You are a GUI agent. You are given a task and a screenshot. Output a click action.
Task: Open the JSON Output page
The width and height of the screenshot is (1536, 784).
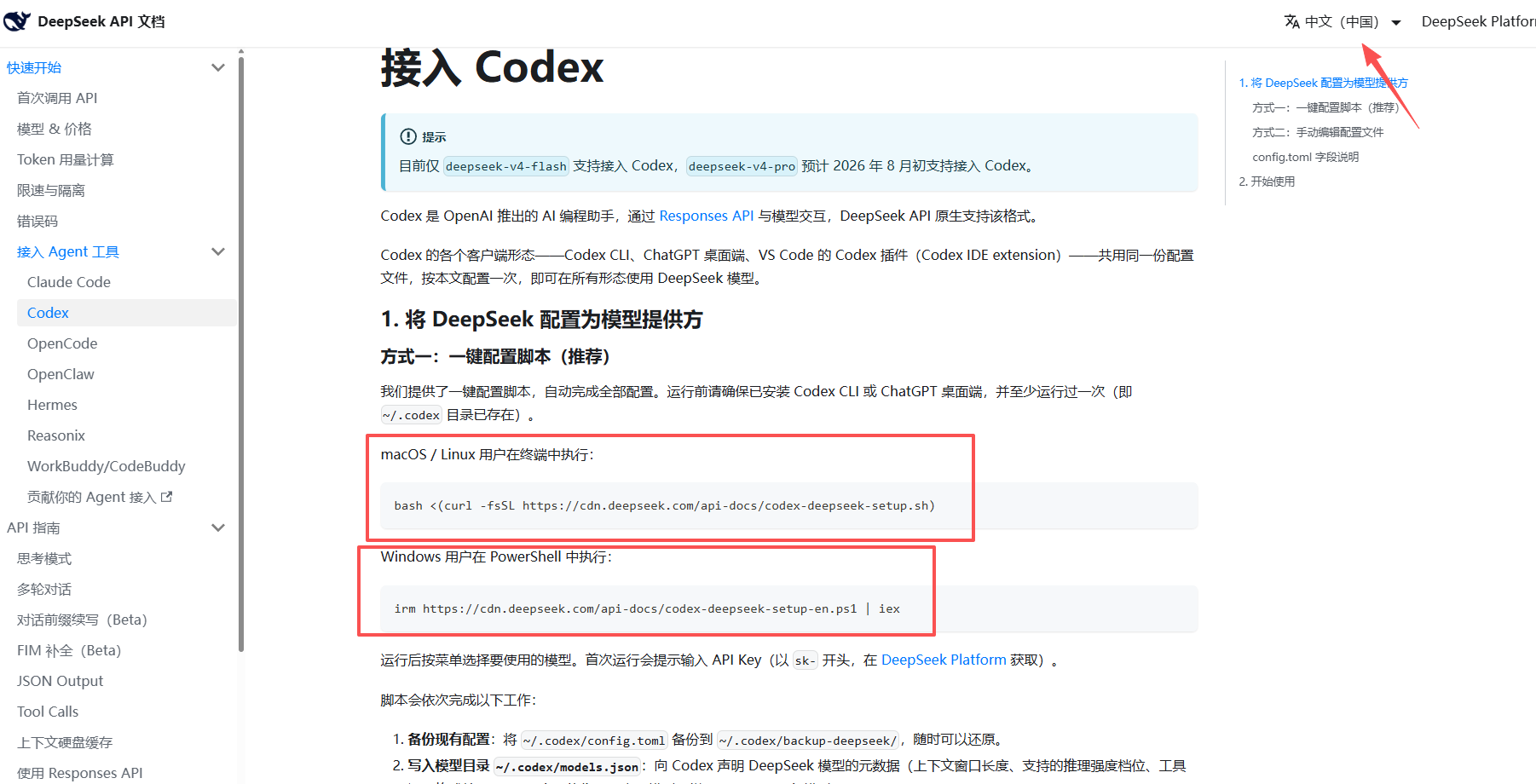(61, 681)
